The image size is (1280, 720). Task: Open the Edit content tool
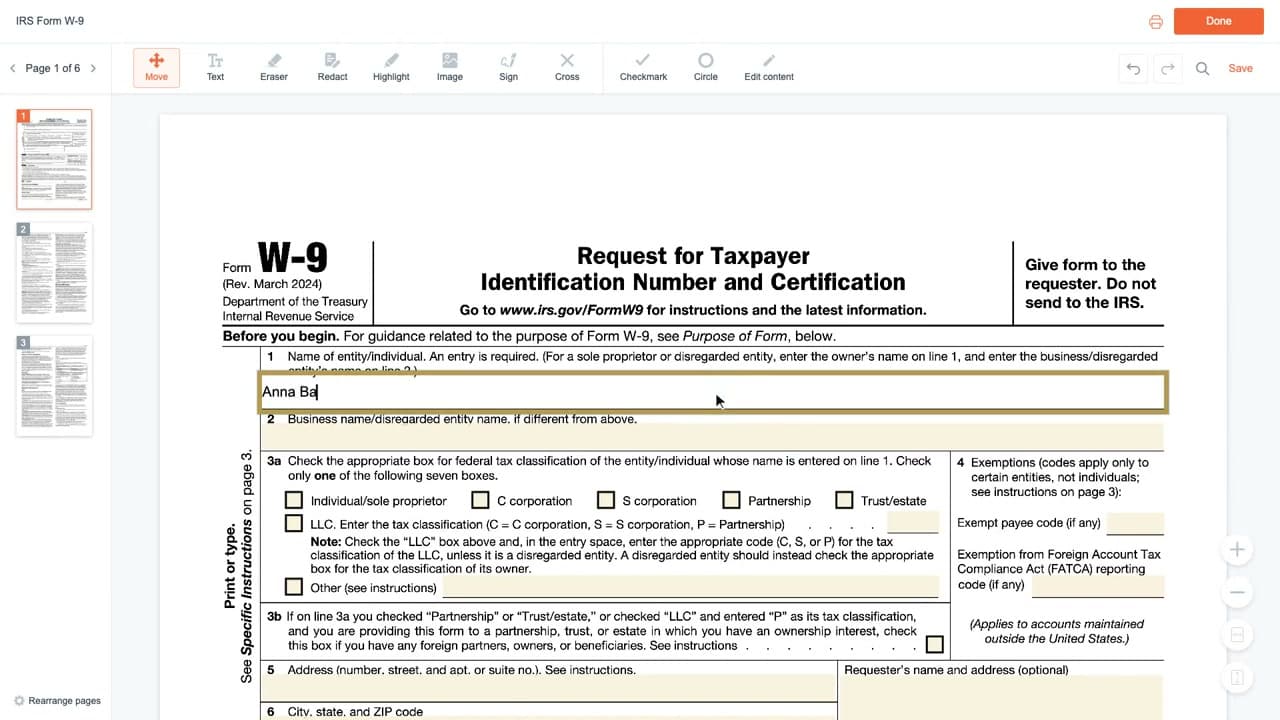[769, 67]
